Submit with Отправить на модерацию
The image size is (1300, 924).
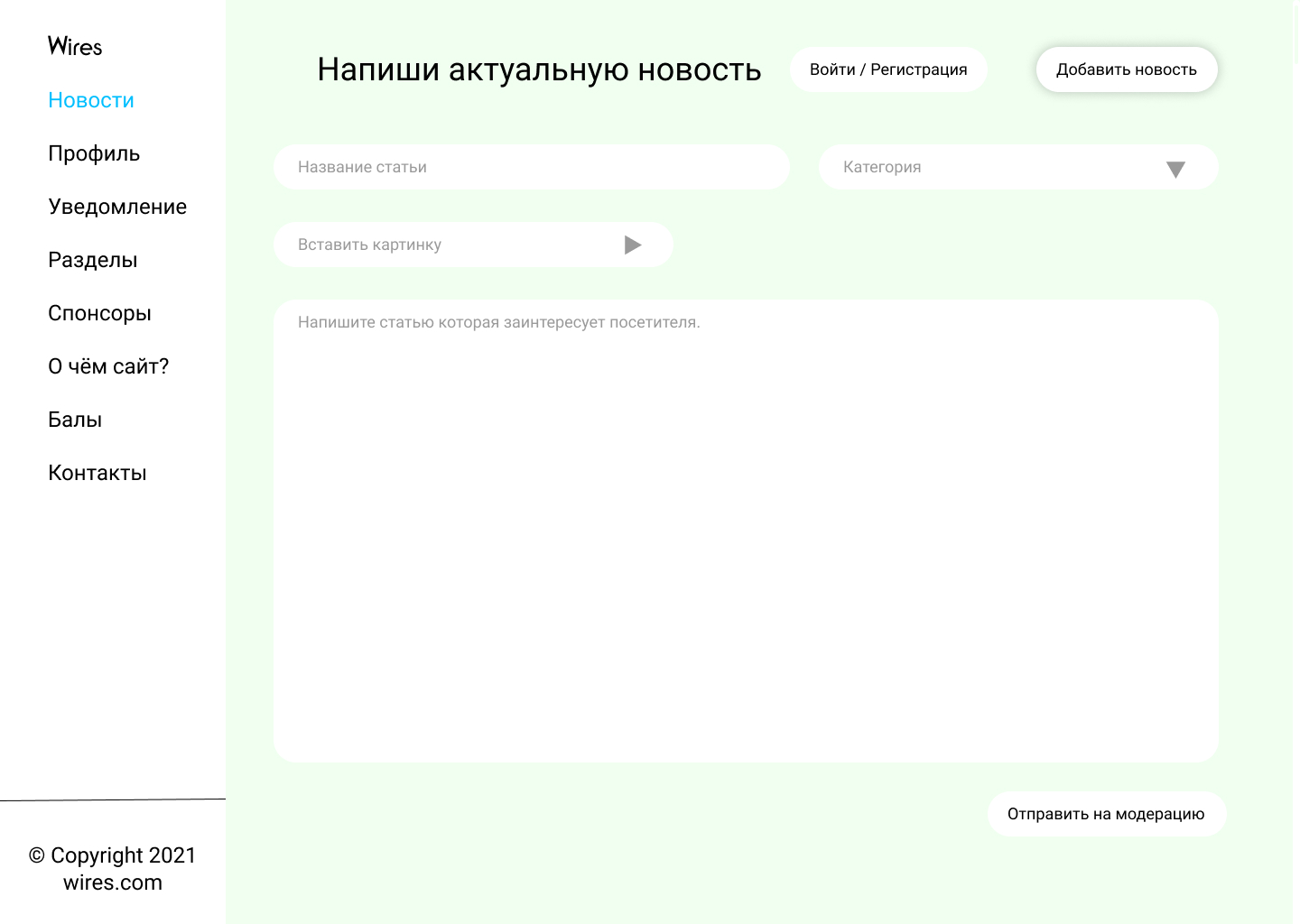click(1106, 814)
